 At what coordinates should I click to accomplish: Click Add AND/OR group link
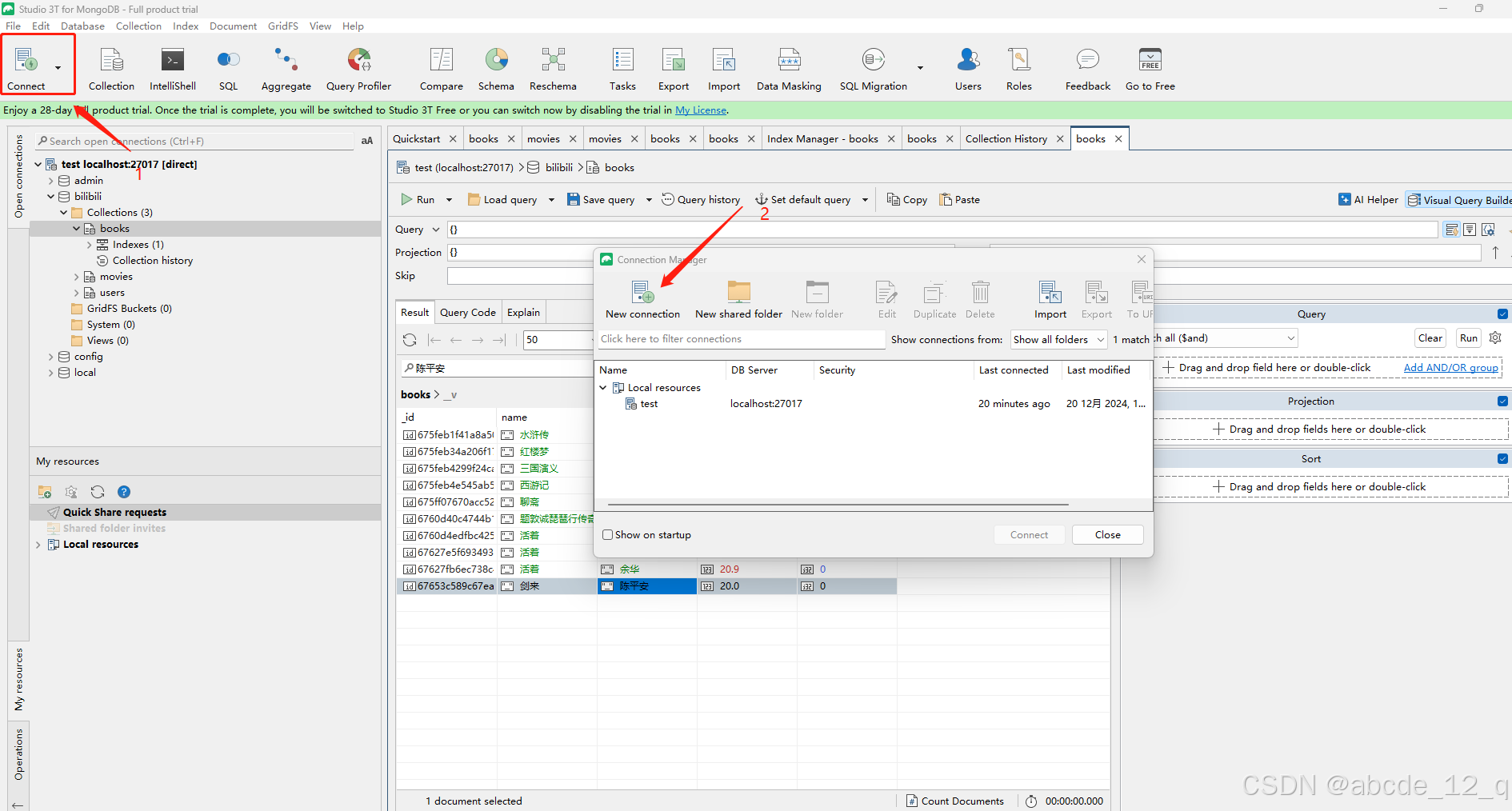coord(1450,368)
